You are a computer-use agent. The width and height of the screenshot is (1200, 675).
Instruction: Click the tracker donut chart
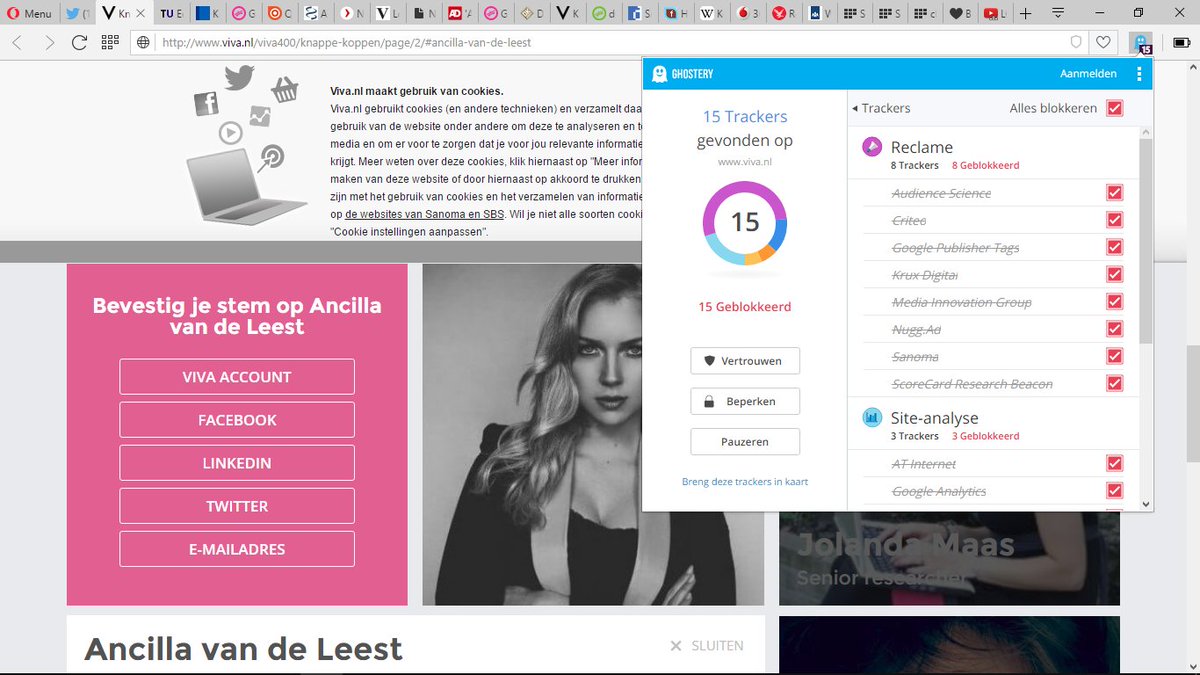pyautogui.click(x=745, y=222)
